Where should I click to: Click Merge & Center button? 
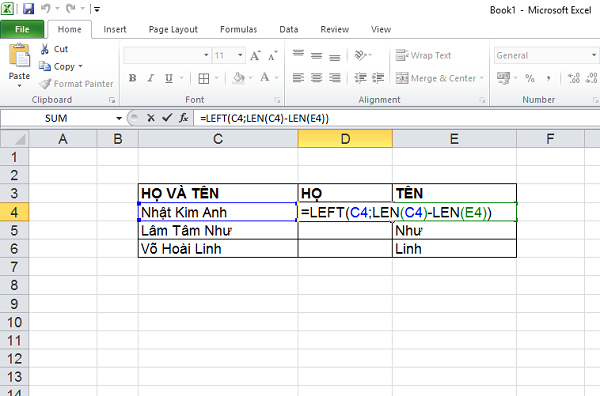(435, 78)
